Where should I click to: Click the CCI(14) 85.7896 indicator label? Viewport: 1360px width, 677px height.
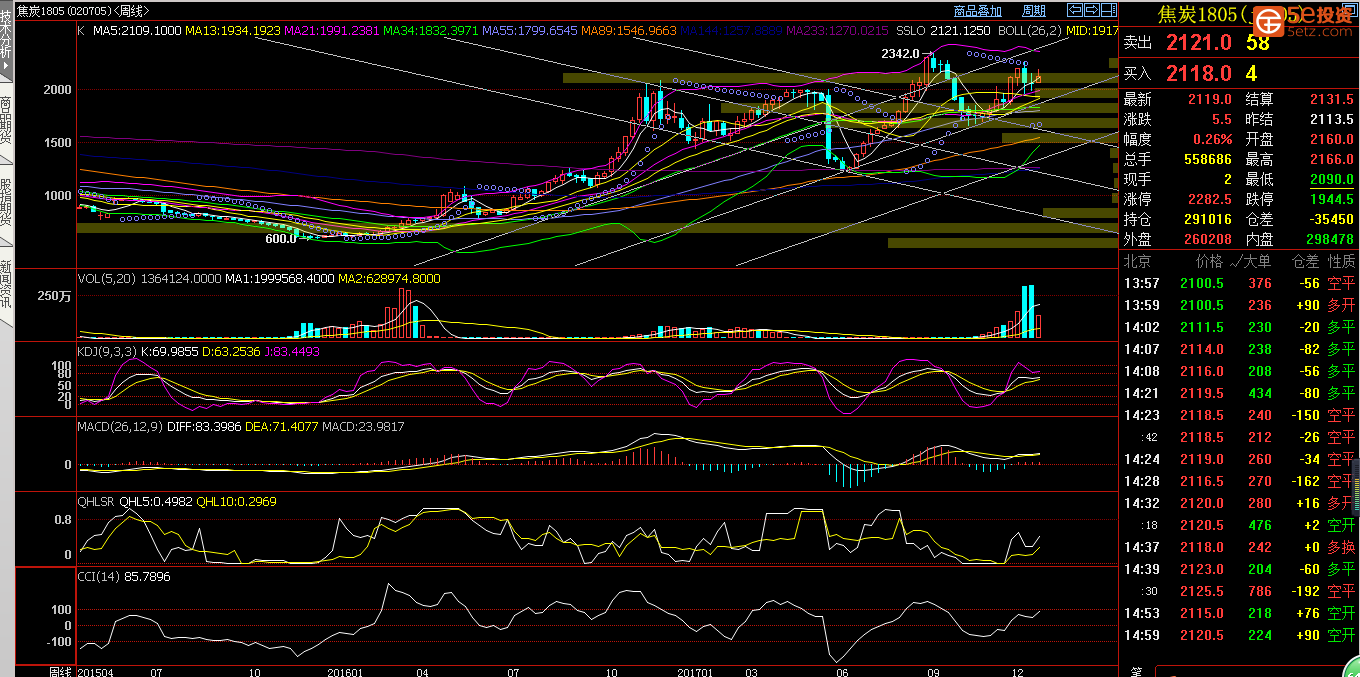coord(124,577)
